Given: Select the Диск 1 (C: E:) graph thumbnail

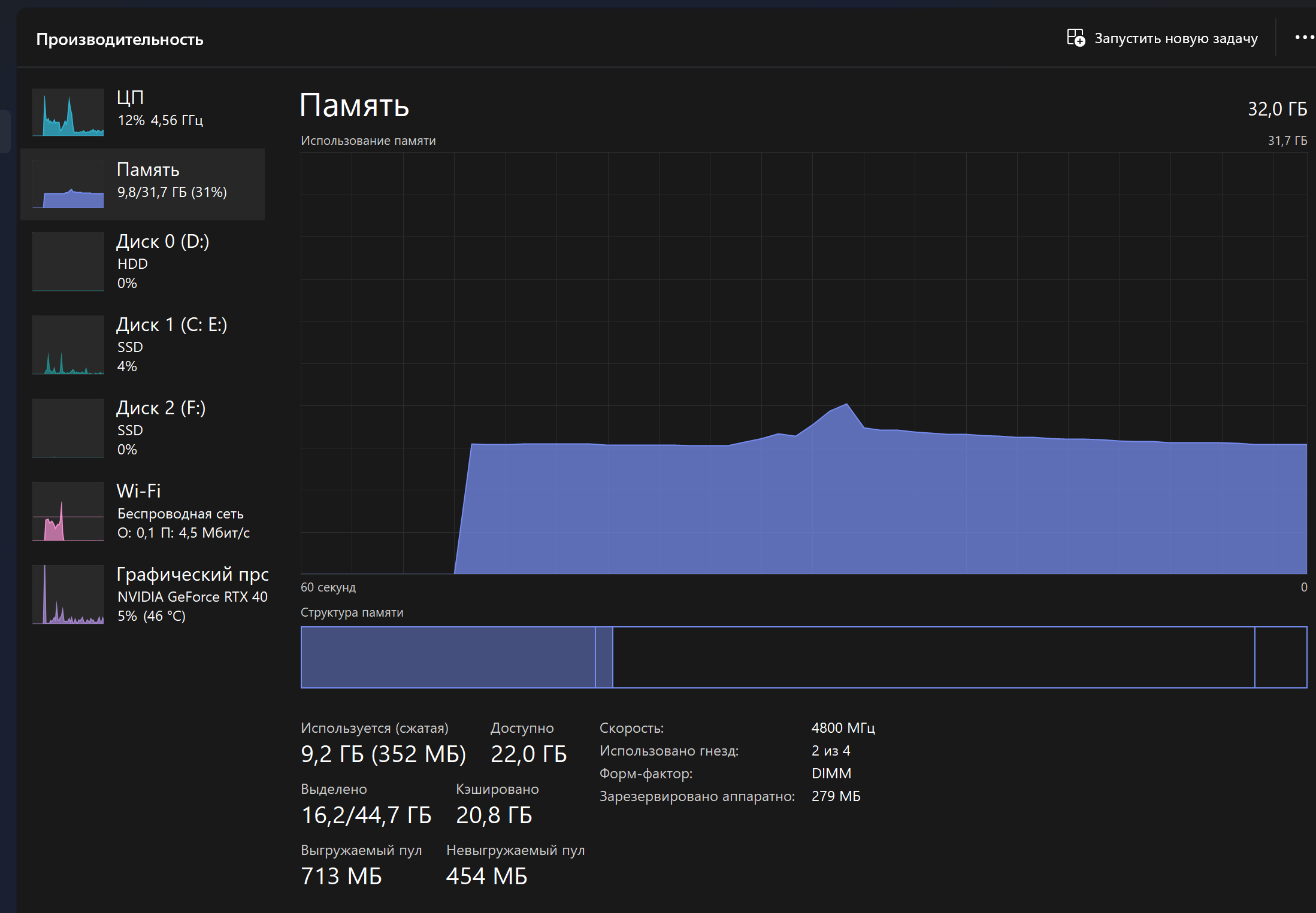Looking at the screenshot, I should pos(68,345).
